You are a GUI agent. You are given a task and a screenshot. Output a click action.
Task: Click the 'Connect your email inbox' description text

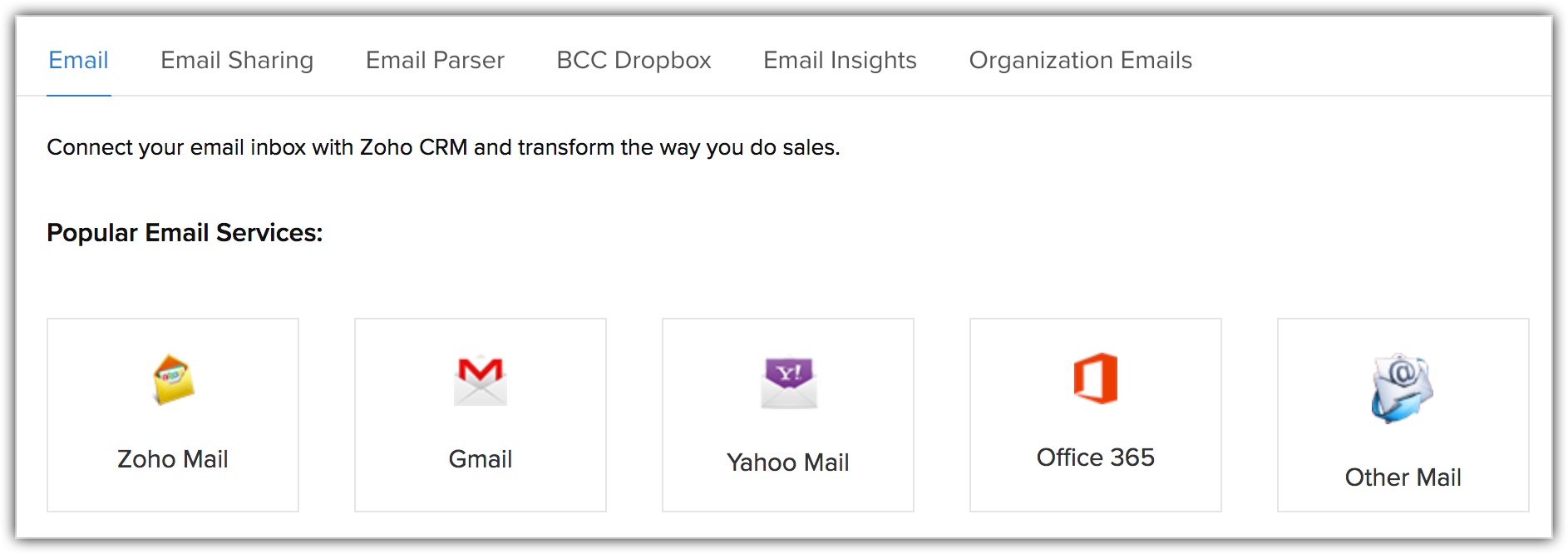click(443, 147)
